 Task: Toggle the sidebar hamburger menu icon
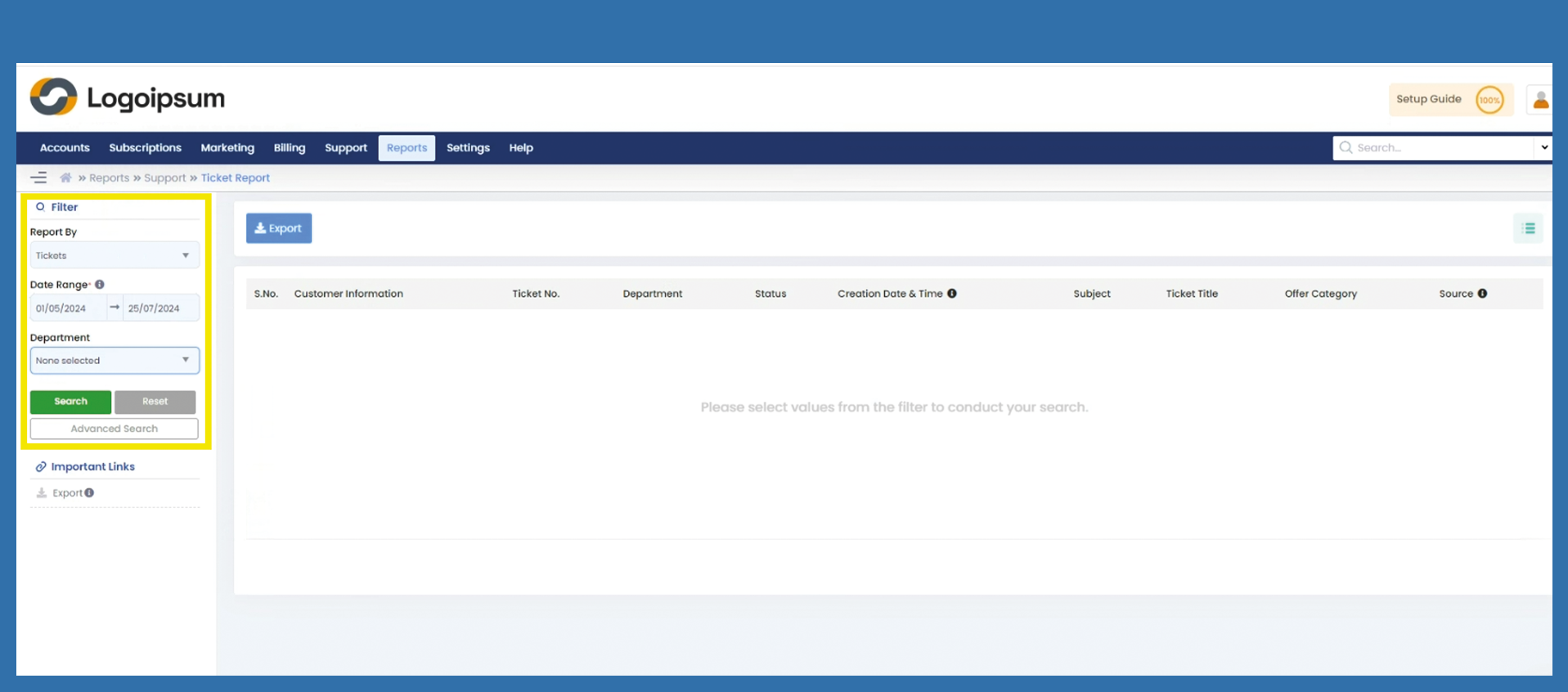click(38, 177)
